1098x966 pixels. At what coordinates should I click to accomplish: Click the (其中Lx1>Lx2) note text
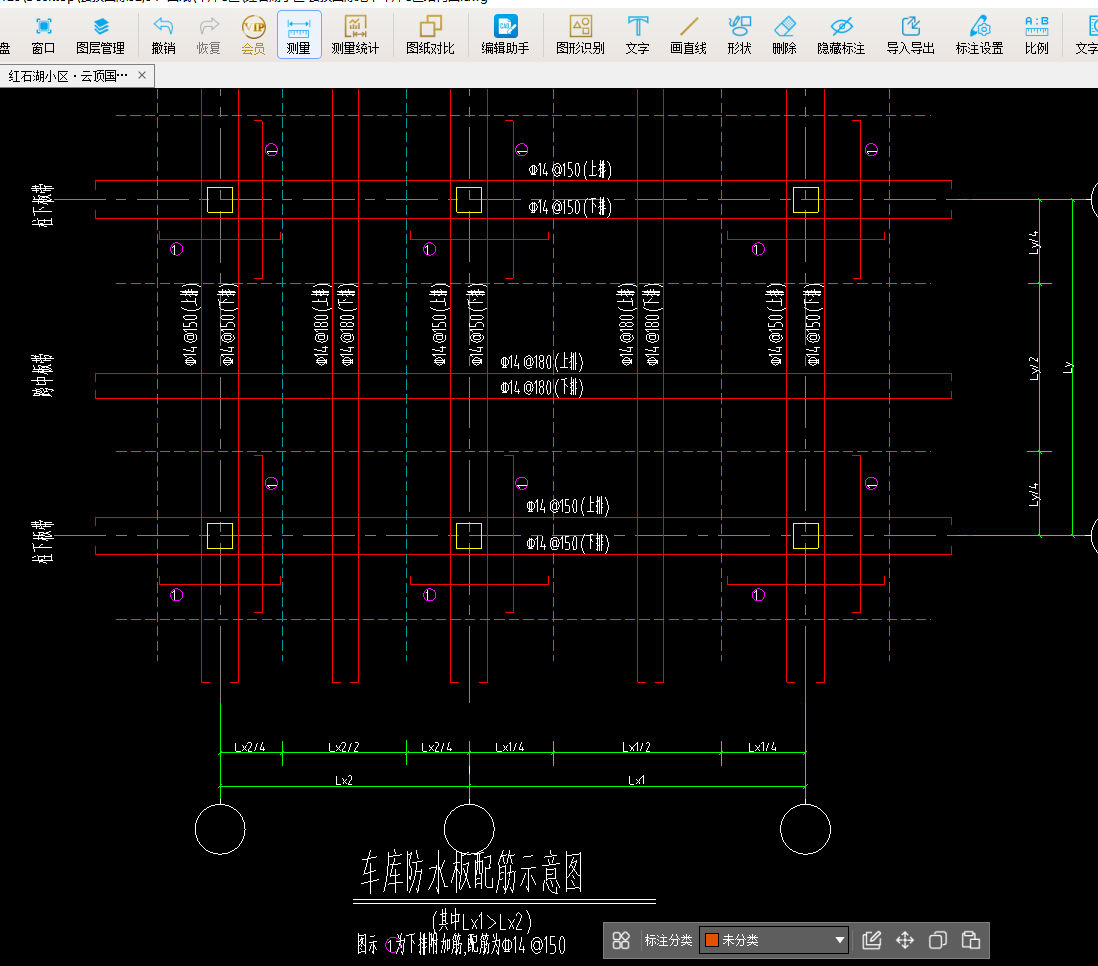pyautogui.click(x=482, y=920)
